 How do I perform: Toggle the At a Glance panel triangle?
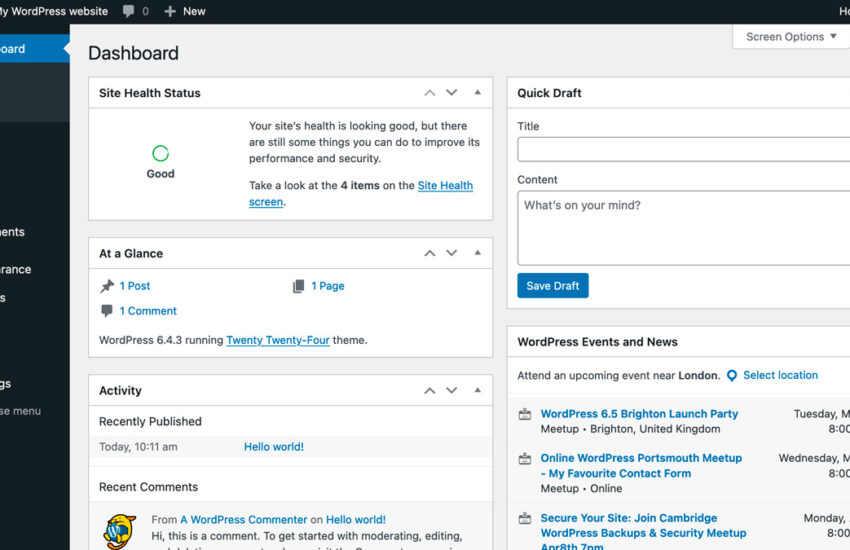(x=477, y=254)
